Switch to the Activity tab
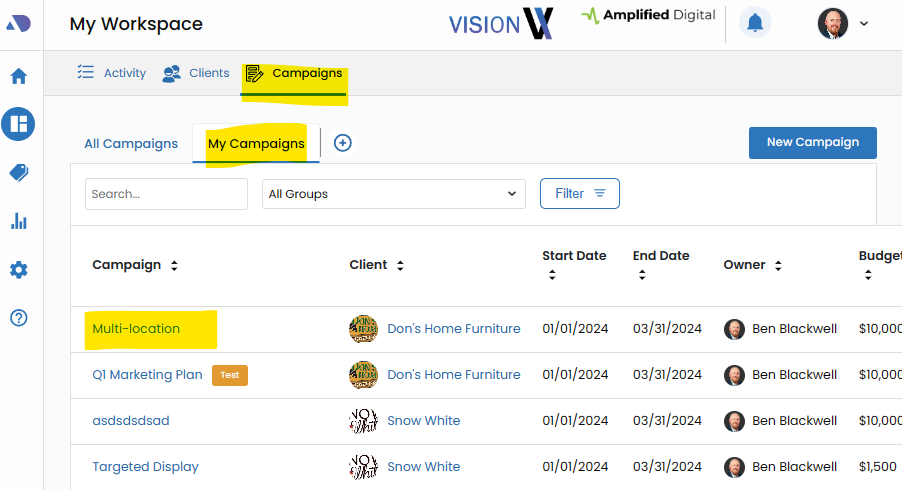This screenshot has height=490, width=902. click(112, 73)
